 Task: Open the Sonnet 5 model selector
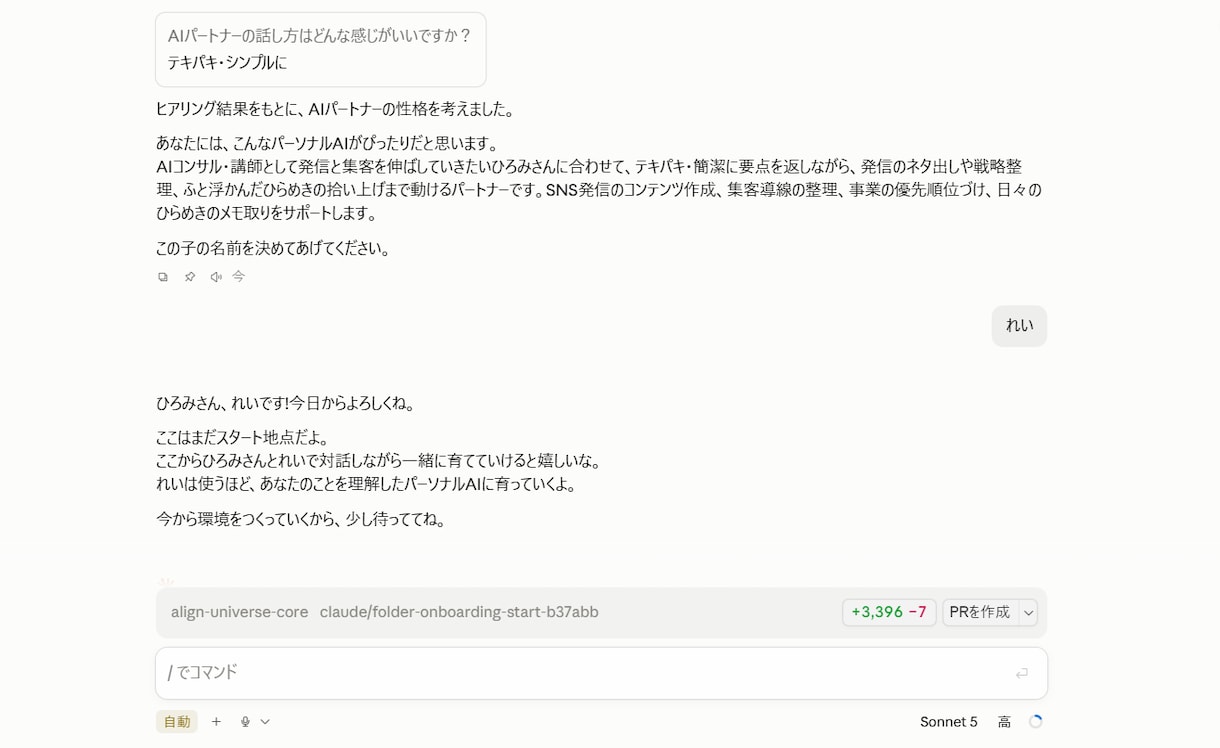click(949, 722)
